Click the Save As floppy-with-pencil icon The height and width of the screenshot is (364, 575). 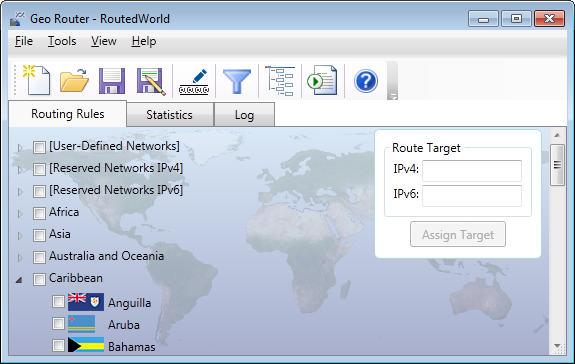click(151, 81)
